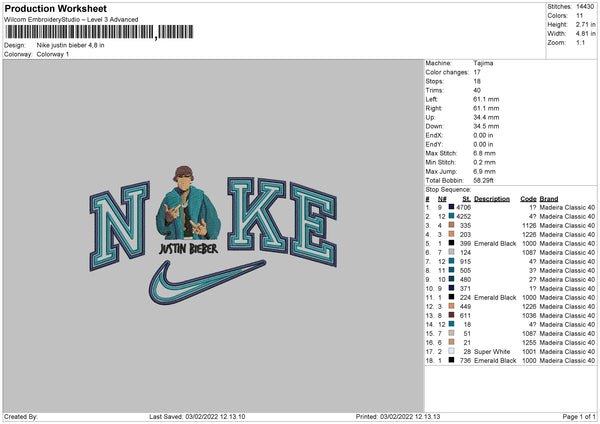Click the Color changes value 17
600x424 pixels.
(x=477, y=72)
